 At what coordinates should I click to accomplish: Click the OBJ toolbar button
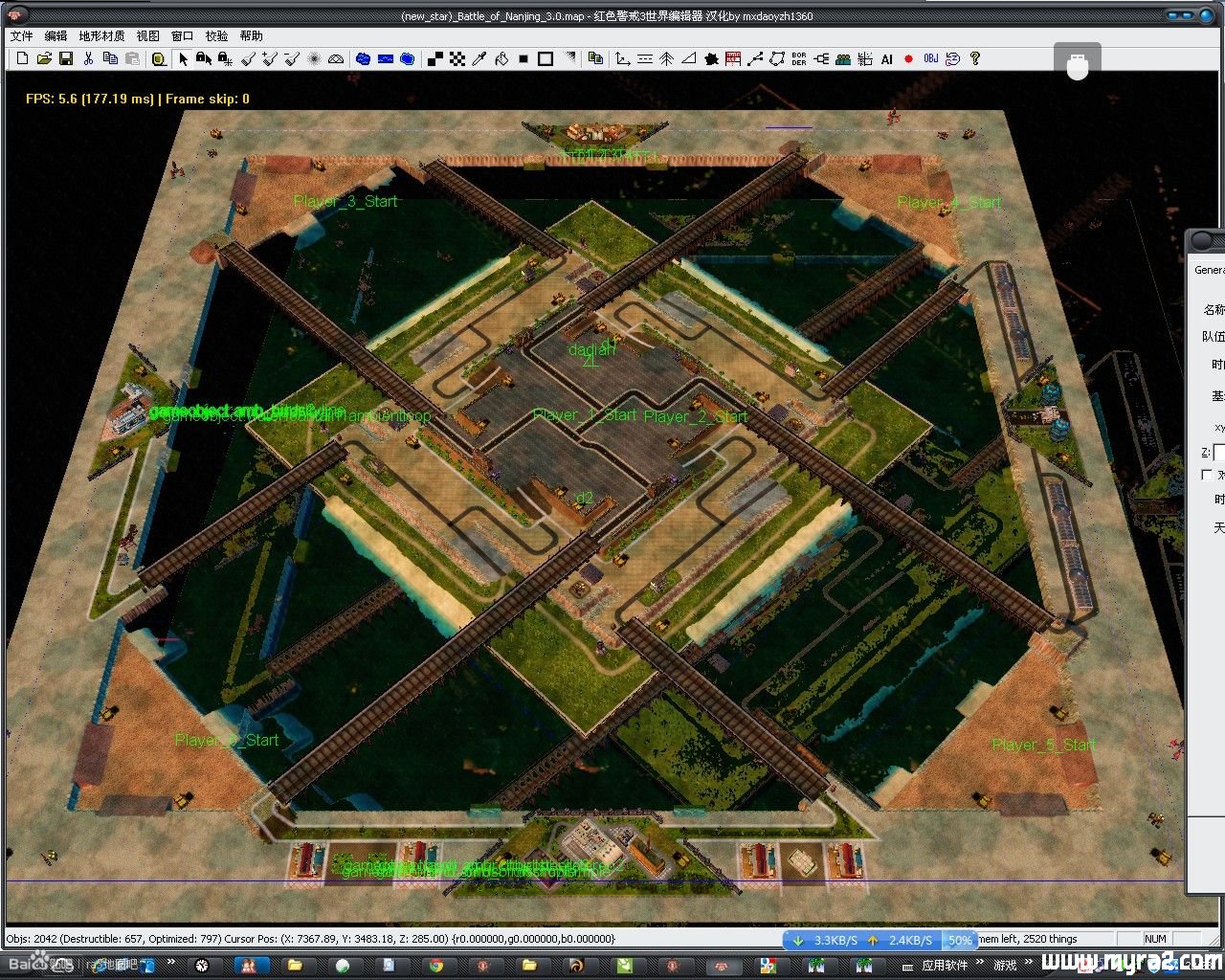tap(930, 59)
